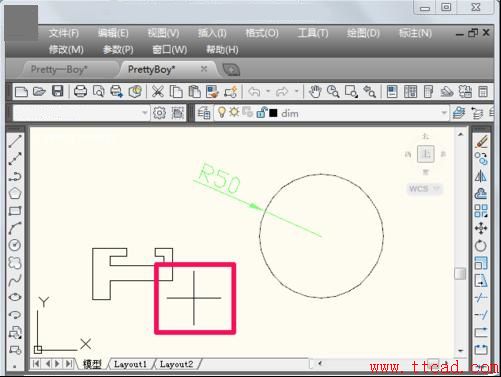Screen dimensions: 501x377
Task: Click the vertical scrollbar thumb
Action: tap(460, 274)
